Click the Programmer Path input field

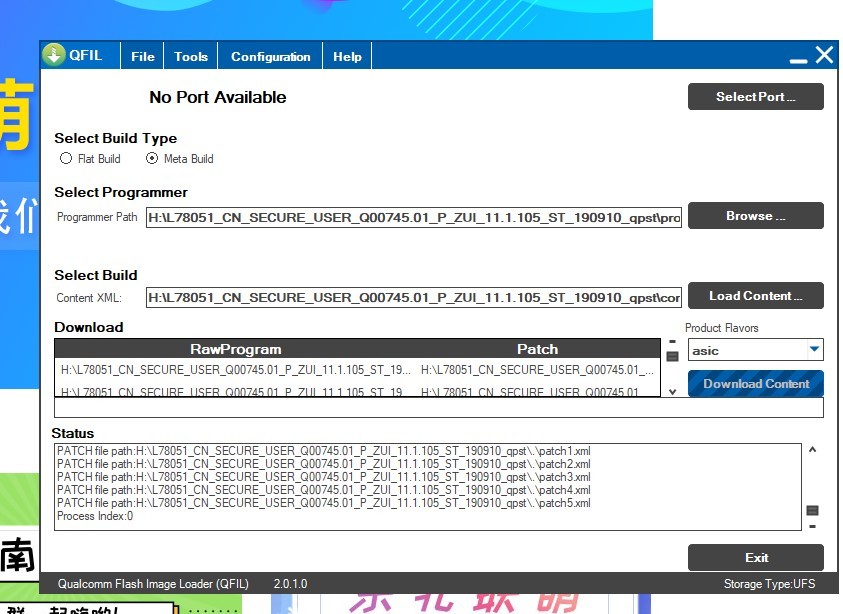point(413,217)
